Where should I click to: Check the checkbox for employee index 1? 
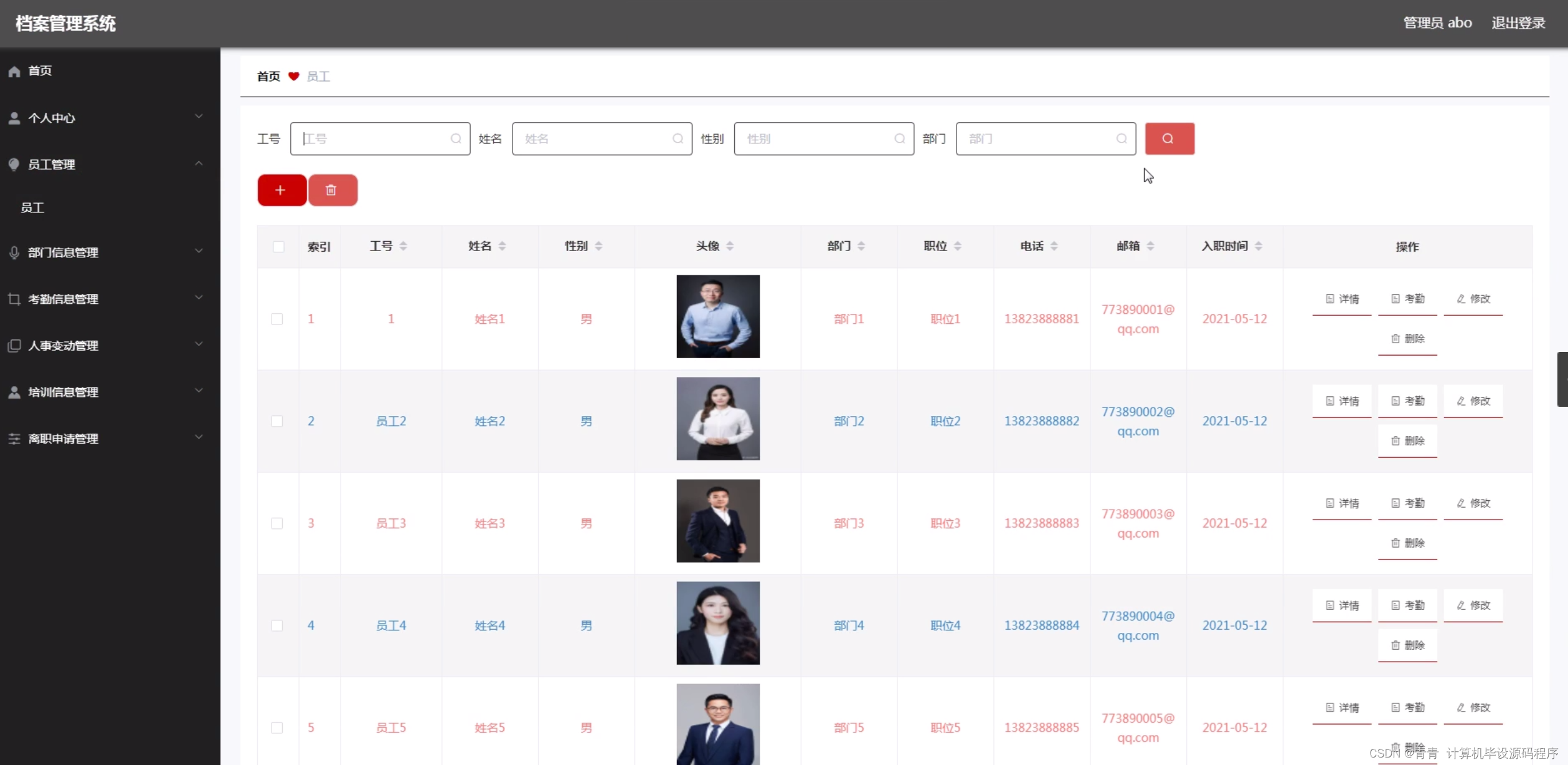pos(277,318)
